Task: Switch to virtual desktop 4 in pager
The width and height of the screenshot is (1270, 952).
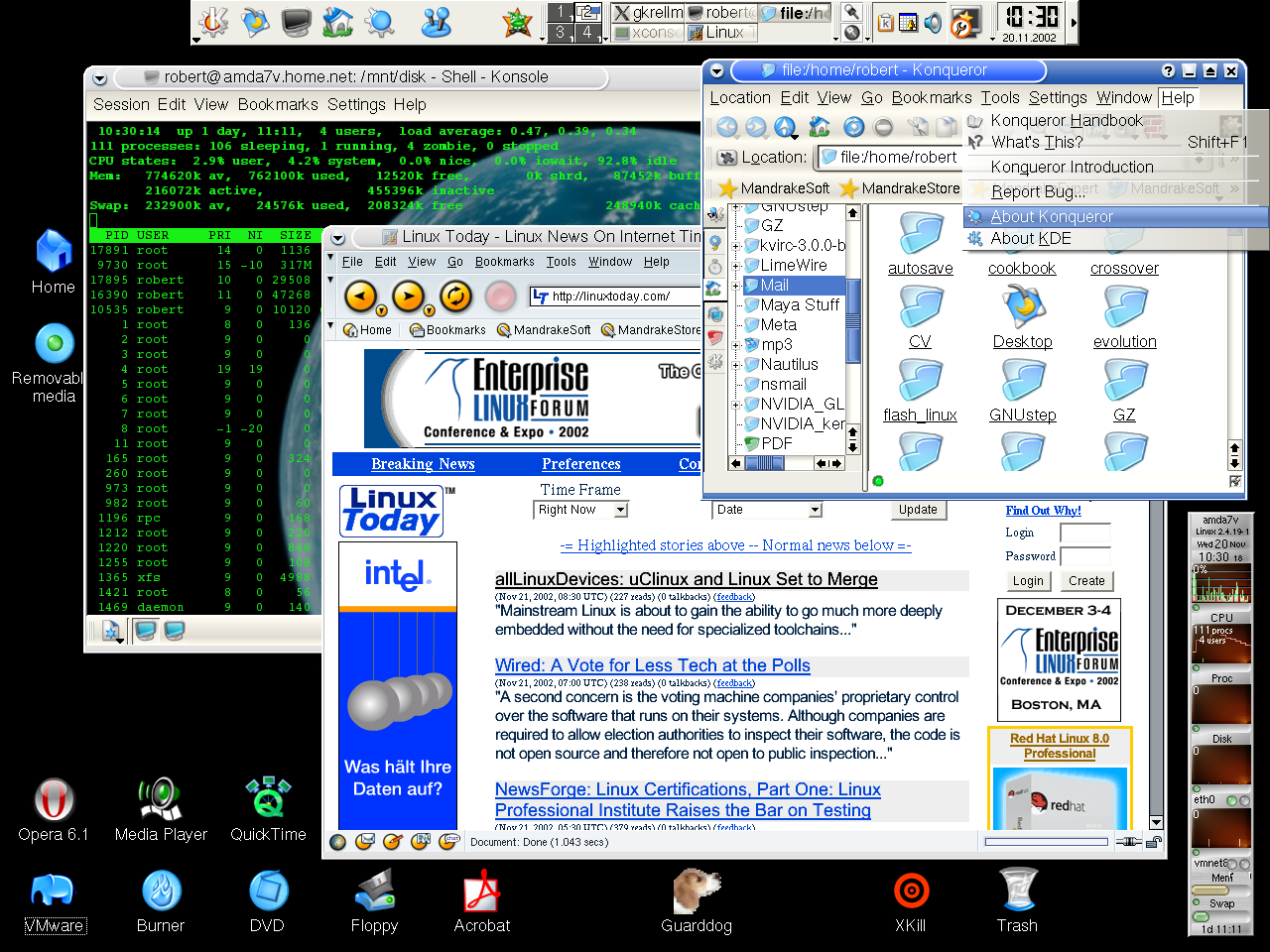Action: coord(587,33)
